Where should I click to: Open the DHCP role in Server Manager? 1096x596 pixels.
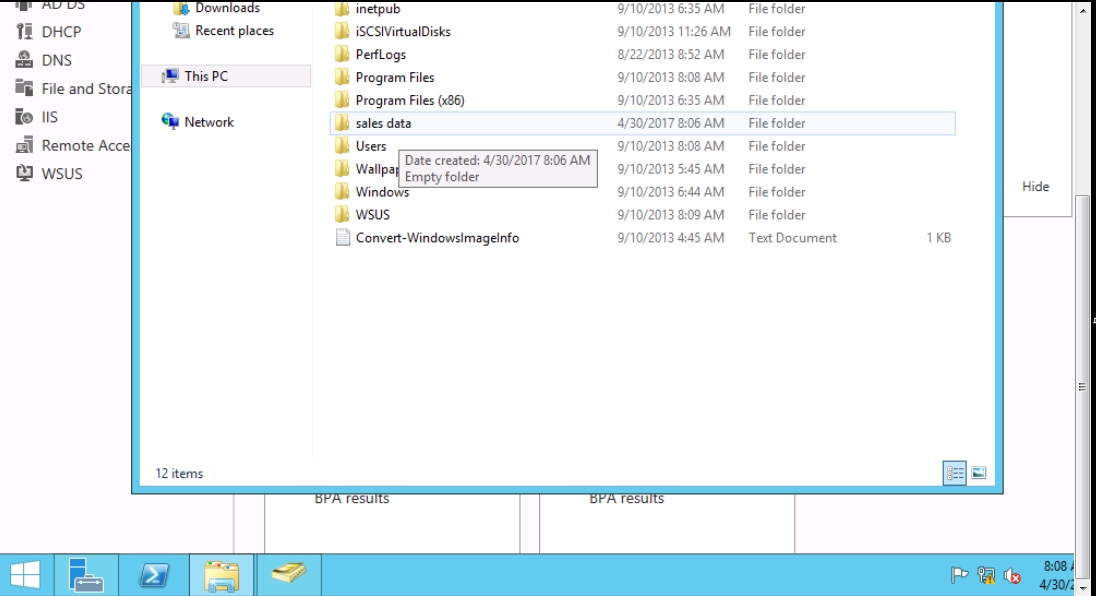61,32
